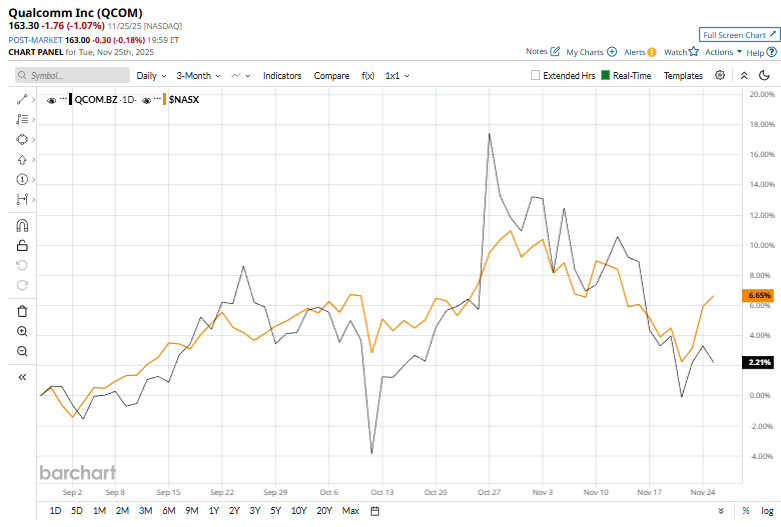Open $NASX series options dots
Viewport: 781px width, 527px height.
(x=157, y=99)
